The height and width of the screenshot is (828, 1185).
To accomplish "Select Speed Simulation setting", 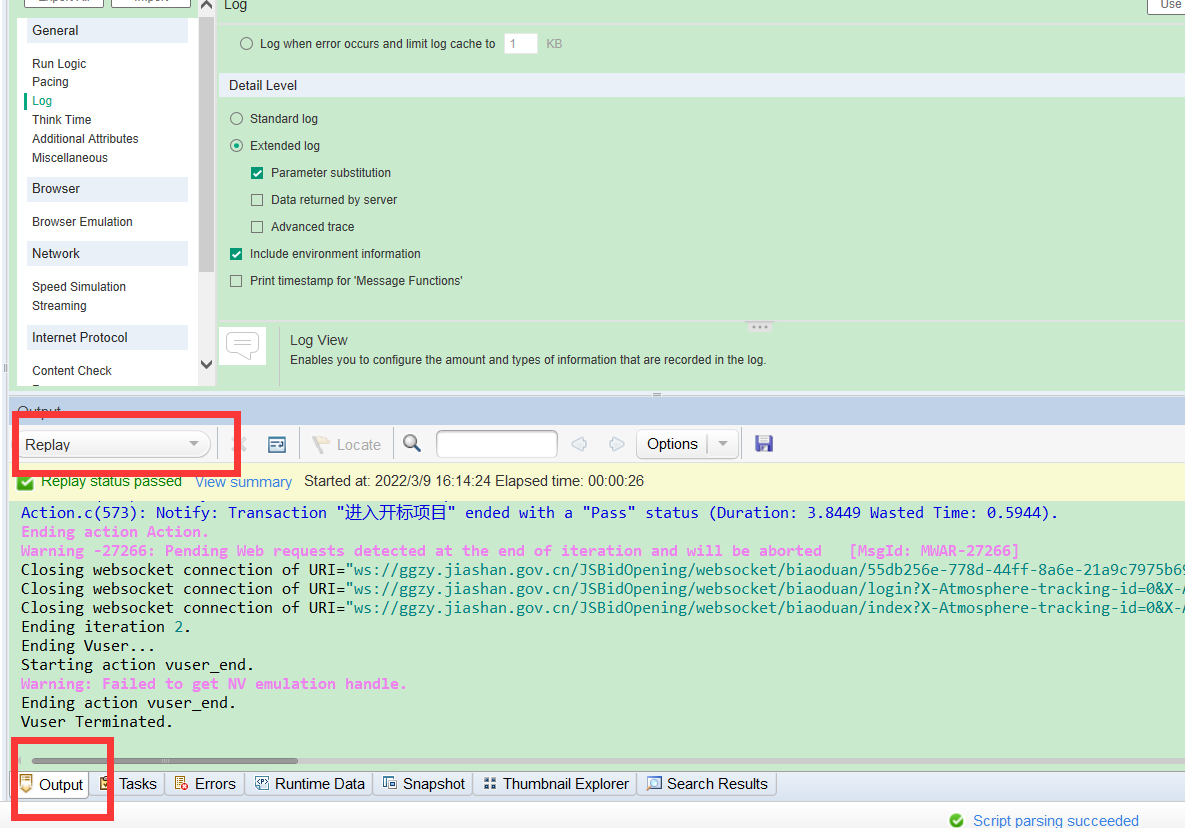I will click(79, 286).
